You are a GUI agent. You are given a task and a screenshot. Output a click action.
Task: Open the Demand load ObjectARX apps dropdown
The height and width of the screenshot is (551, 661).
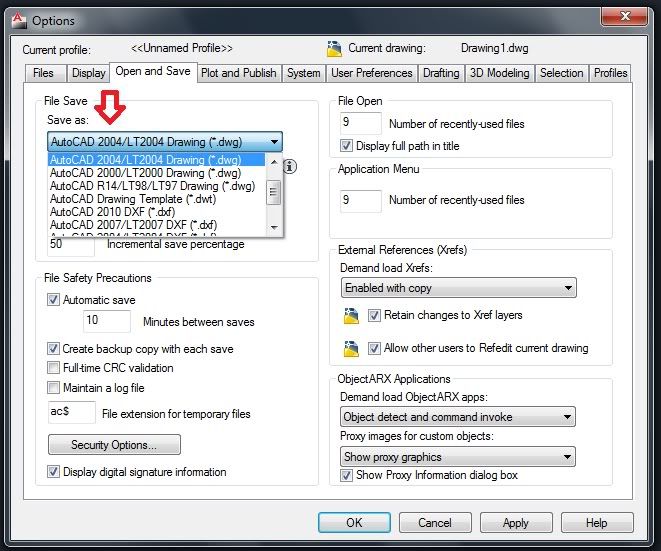pos(457,417)
